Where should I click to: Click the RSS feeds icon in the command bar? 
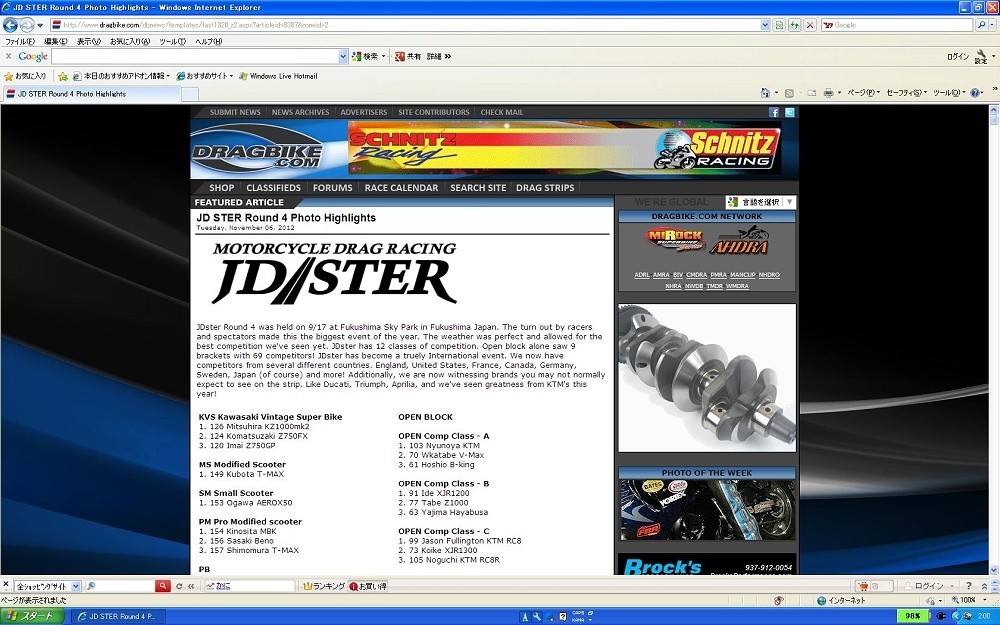[789, 93]
